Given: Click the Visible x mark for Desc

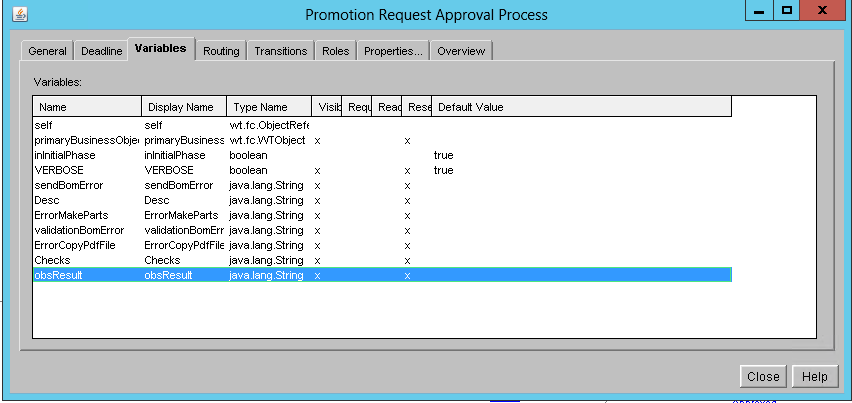Looking at the screenshot, I should coord(317,201).
